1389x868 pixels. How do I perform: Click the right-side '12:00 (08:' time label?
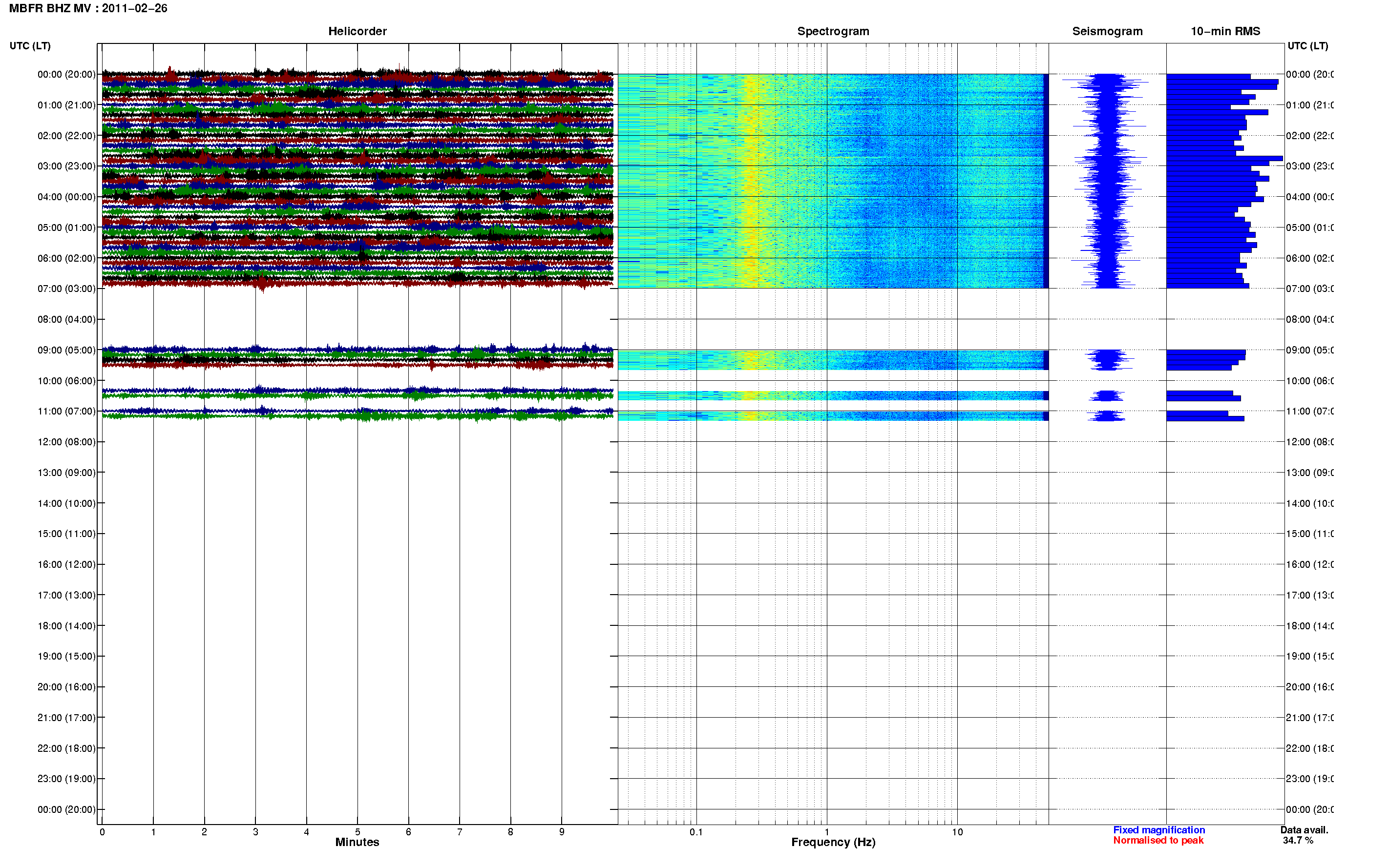coord(1310,442)
